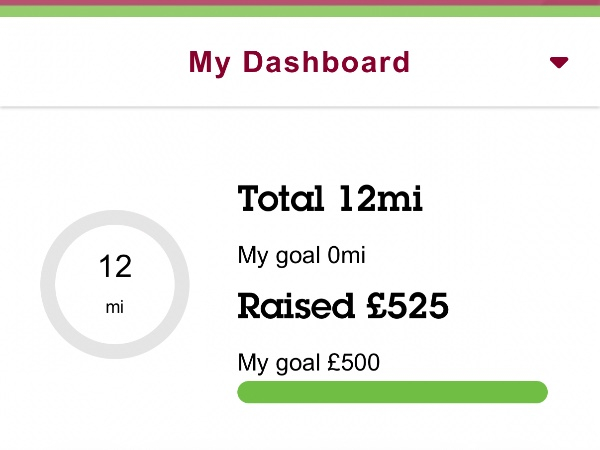
Task: Tap the maroon strip above the green strip
Action: [300, 3]
